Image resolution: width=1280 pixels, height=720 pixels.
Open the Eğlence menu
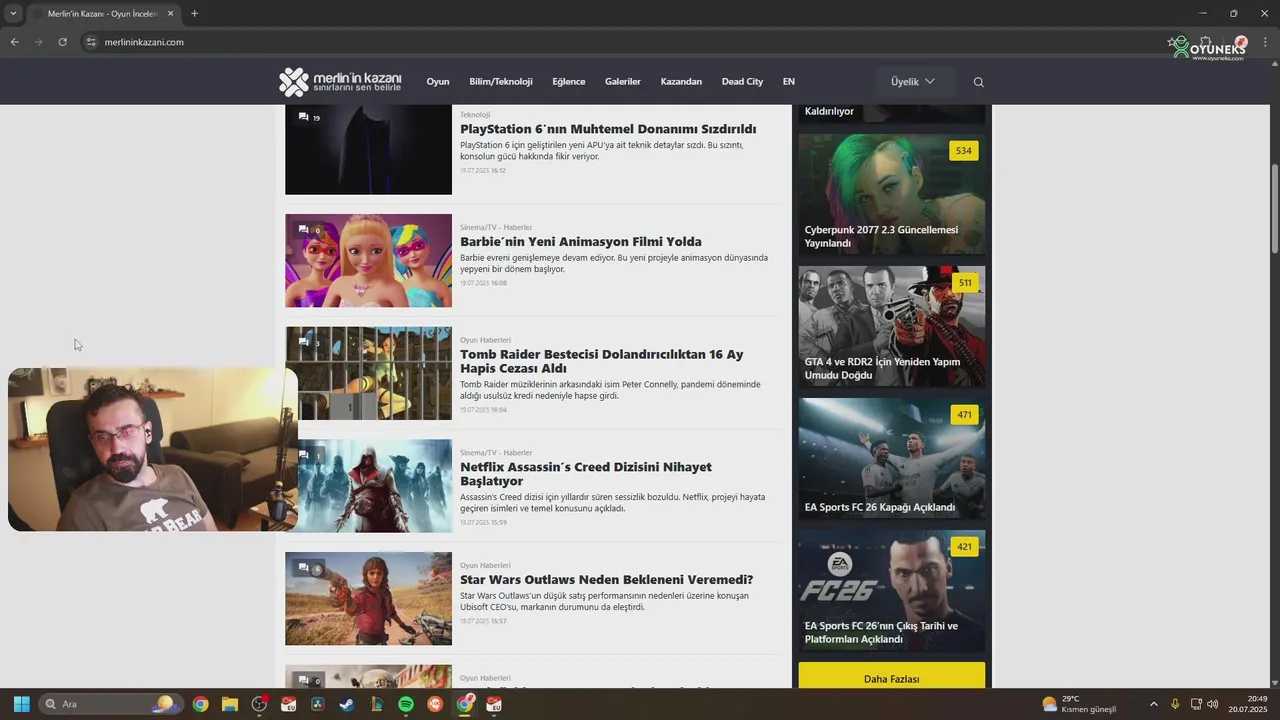569,82
